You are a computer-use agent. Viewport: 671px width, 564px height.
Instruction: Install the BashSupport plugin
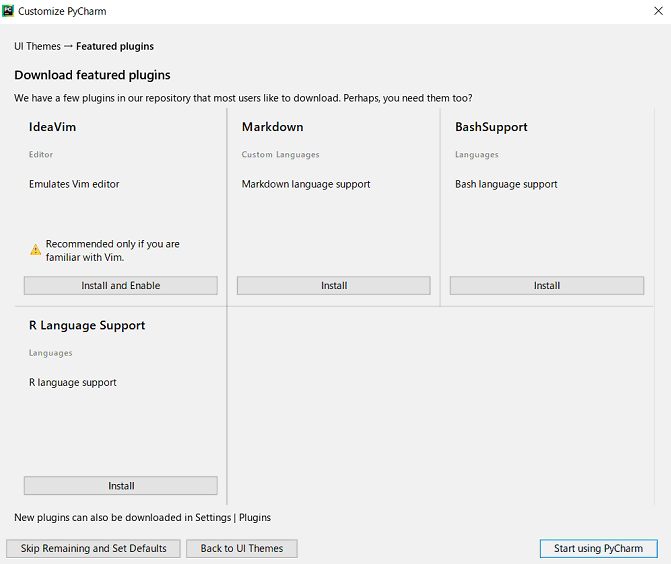[546, 286]
